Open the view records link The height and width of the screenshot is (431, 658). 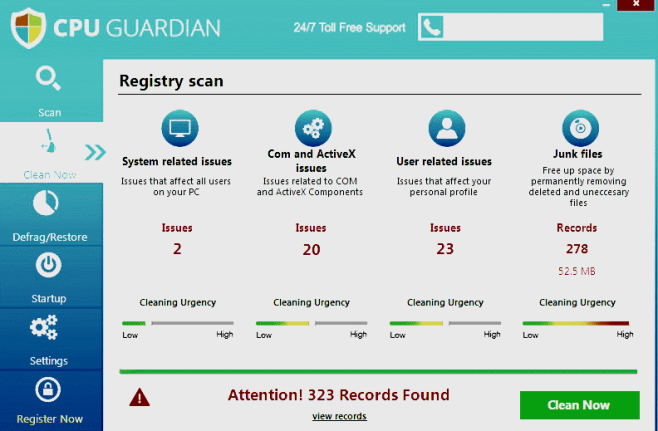click(x=338, y=416)
